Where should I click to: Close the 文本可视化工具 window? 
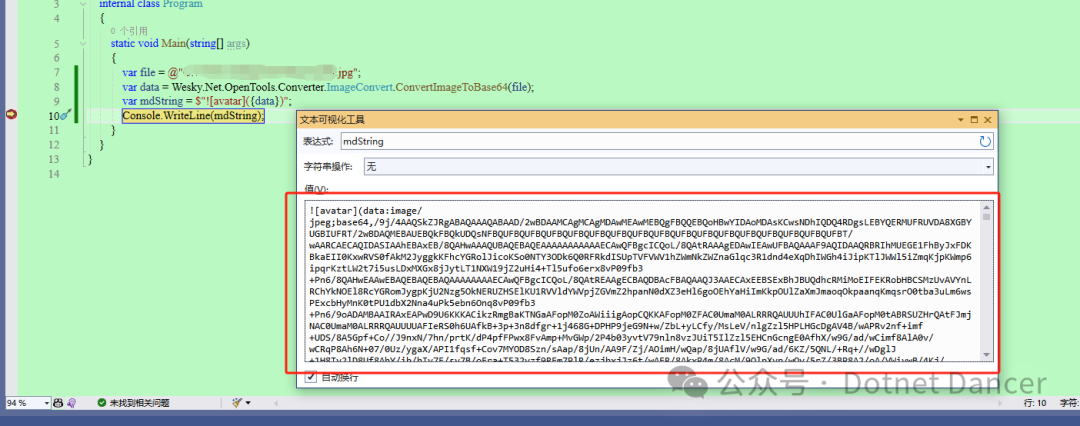(987, 120)
